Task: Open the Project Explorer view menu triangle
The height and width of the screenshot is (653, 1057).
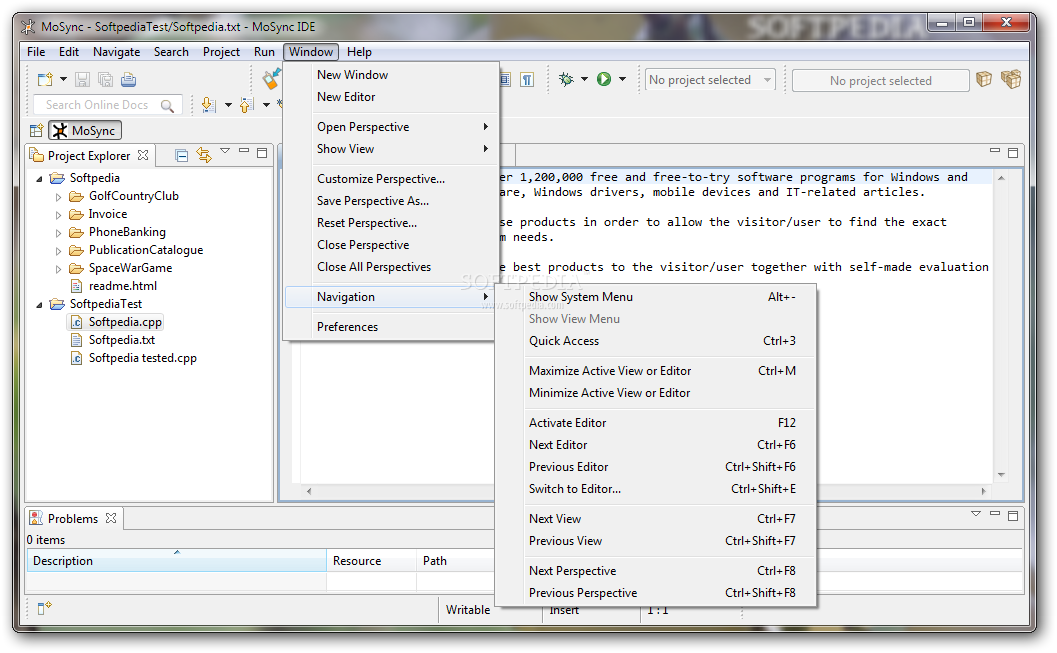Action: click(225, 151)
